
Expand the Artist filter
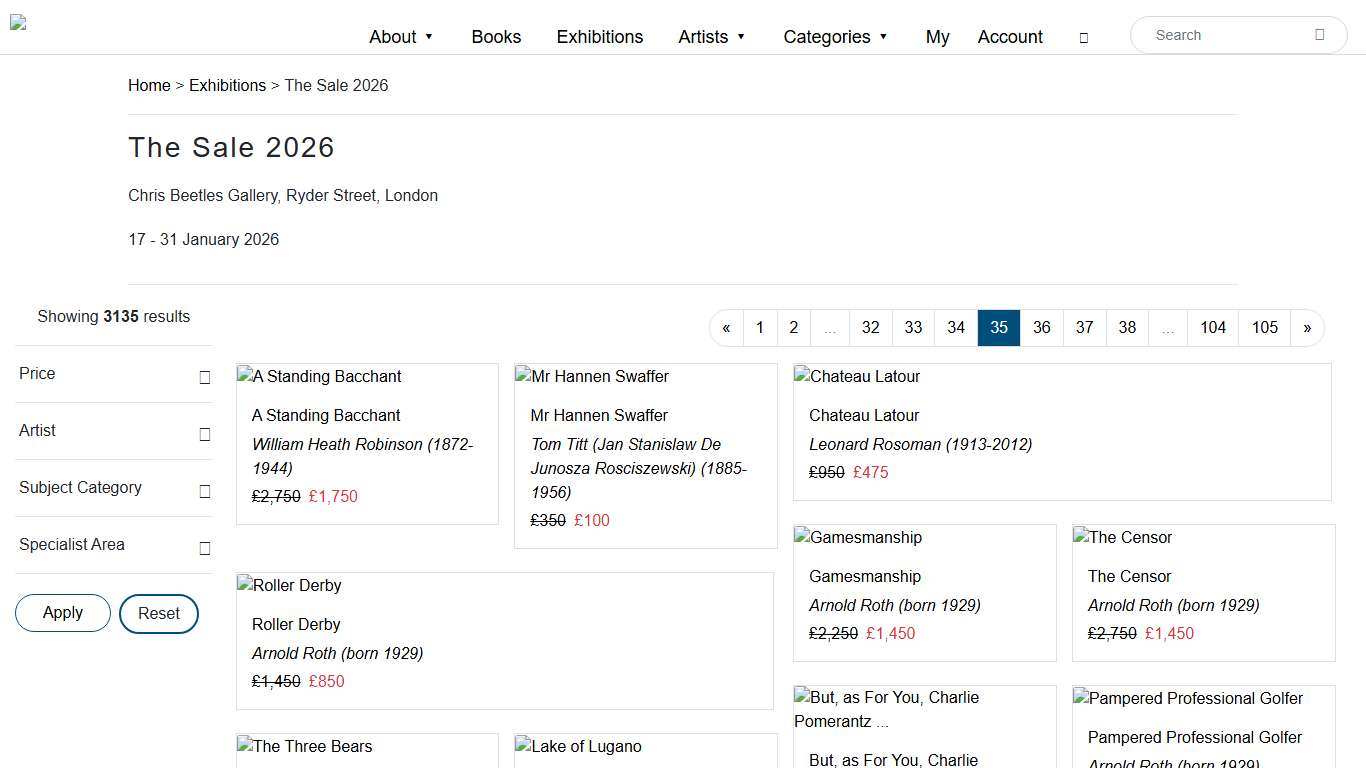(x=204, y=434)
